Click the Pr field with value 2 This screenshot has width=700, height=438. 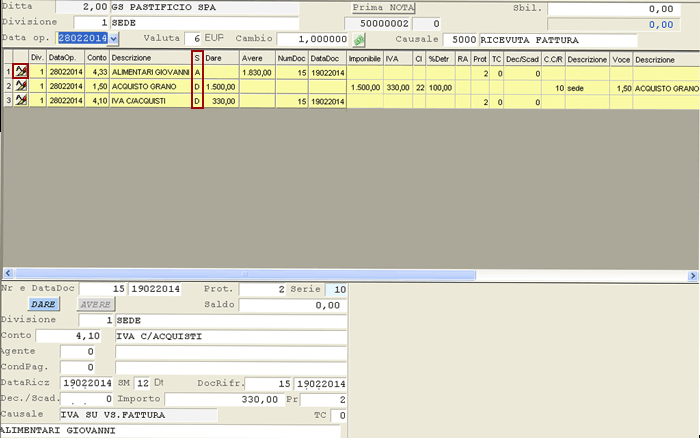tap(323, 400)
